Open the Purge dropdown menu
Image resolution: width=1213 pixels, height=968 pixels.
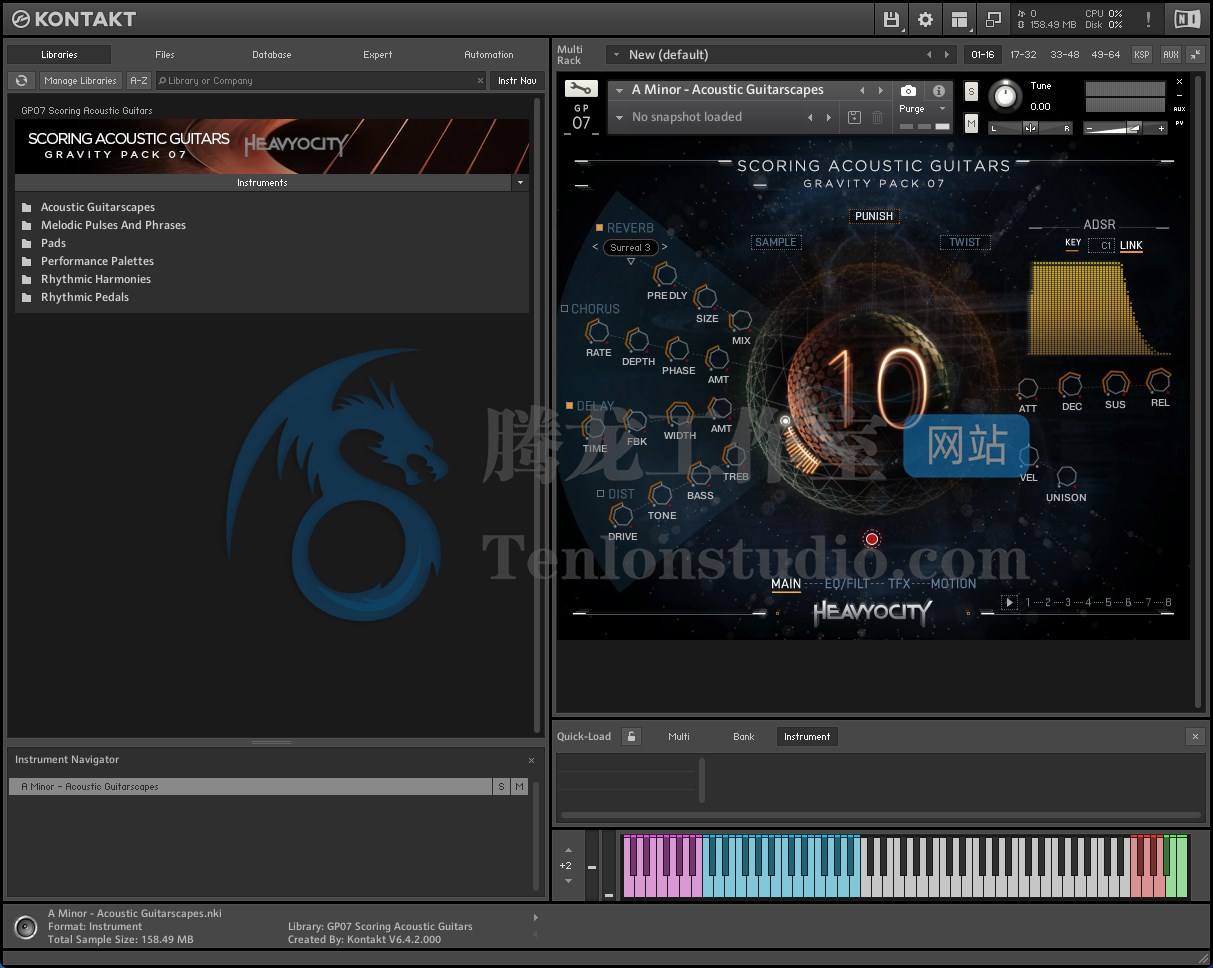(941, 108)
